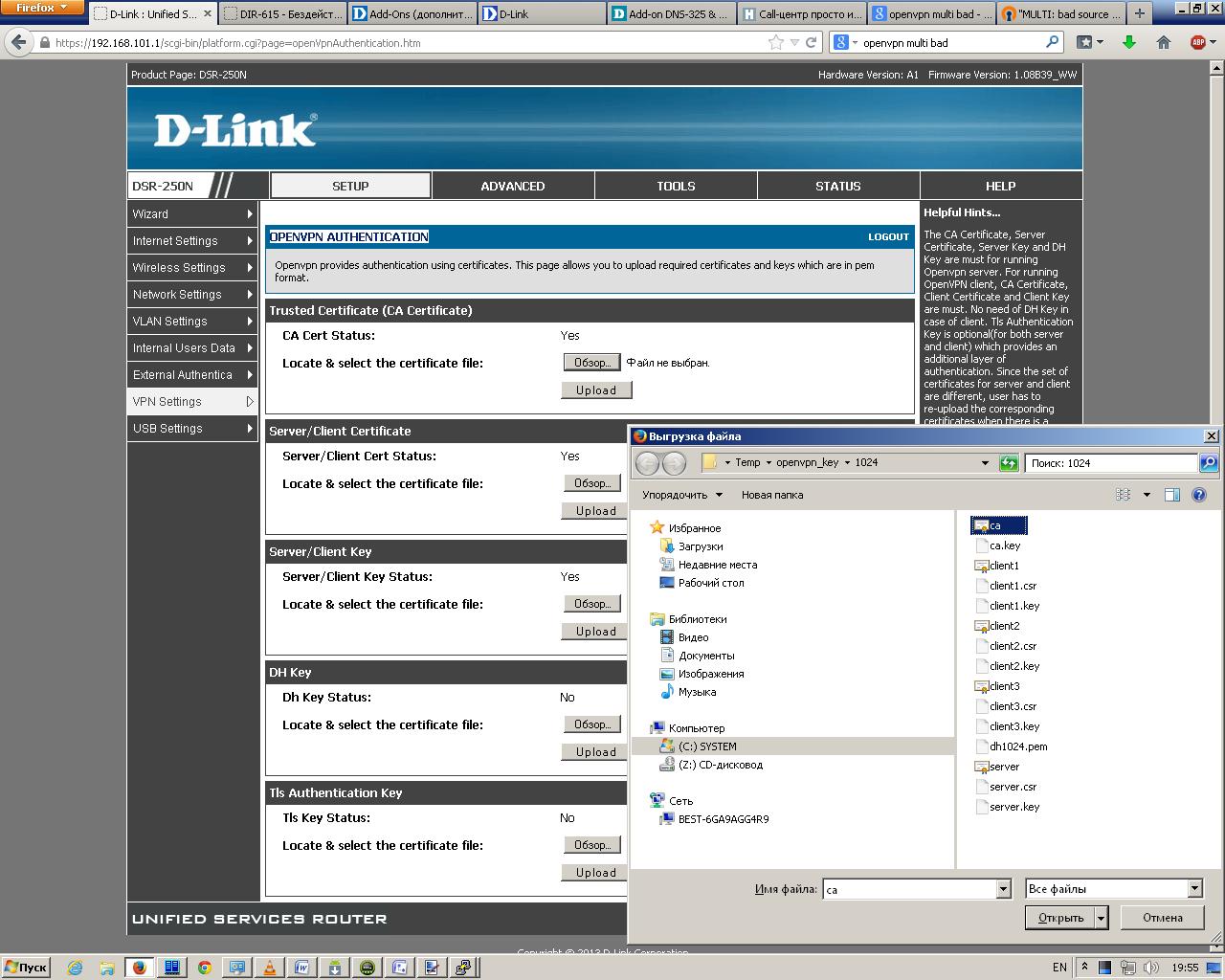Click the Firefox URL address bar
The height and width of the screenshot is (980, 1225).
(407, 42)
